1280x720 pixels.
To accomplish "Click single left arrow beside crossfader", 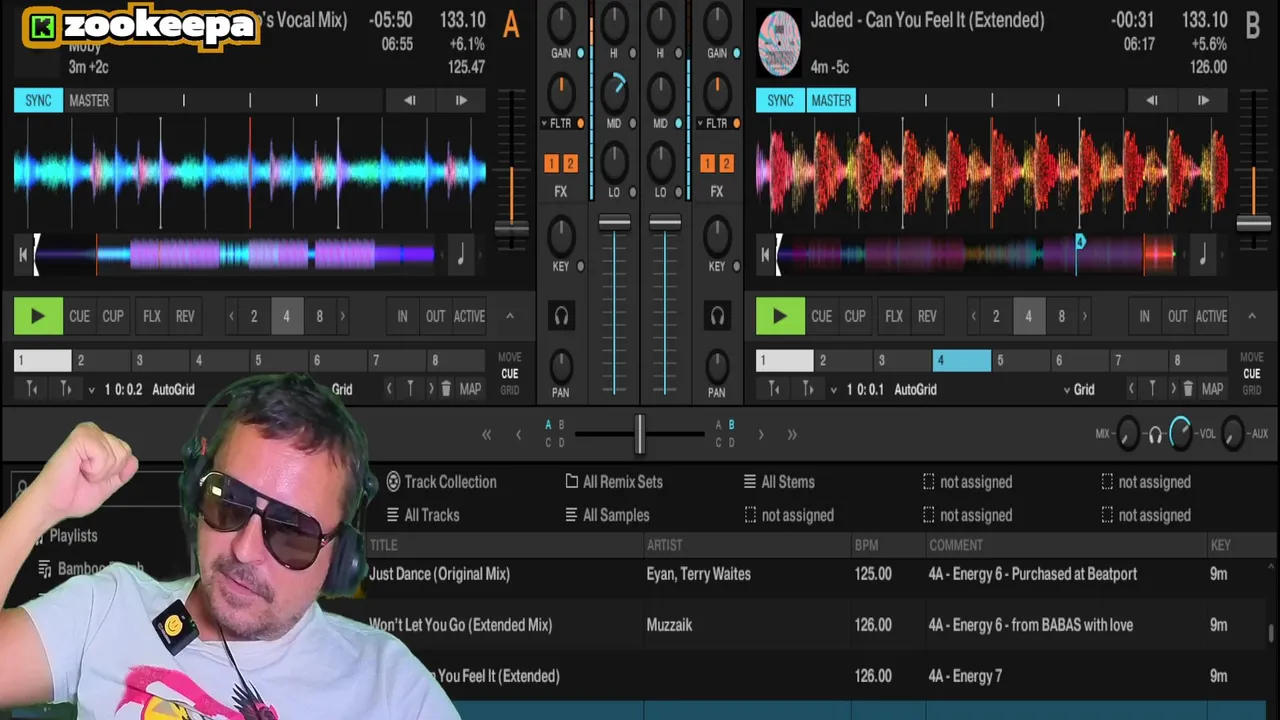I will (518, 434).
